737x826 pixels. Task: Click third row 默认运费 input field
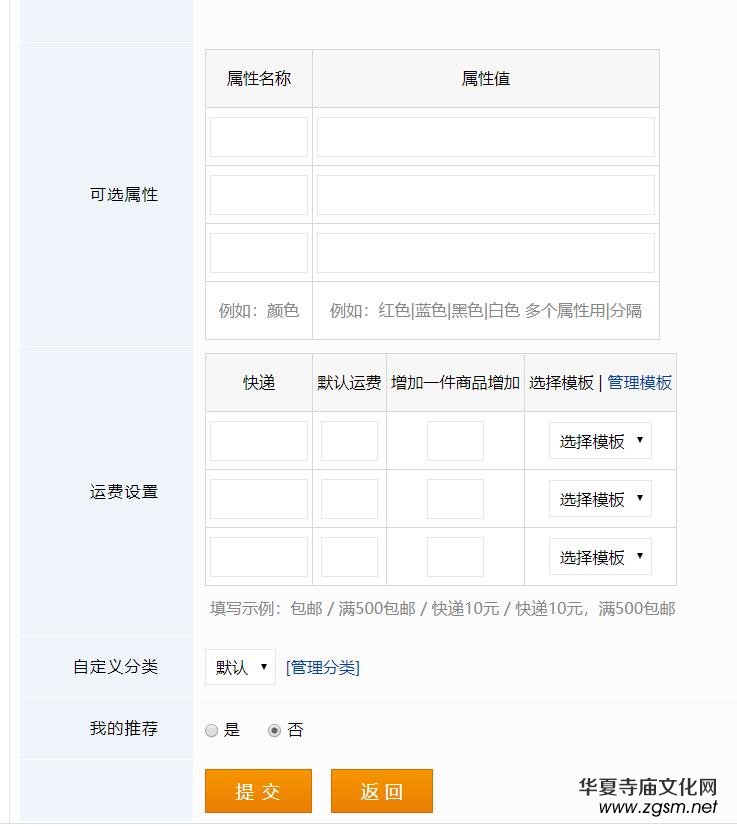tap(349, 557)
